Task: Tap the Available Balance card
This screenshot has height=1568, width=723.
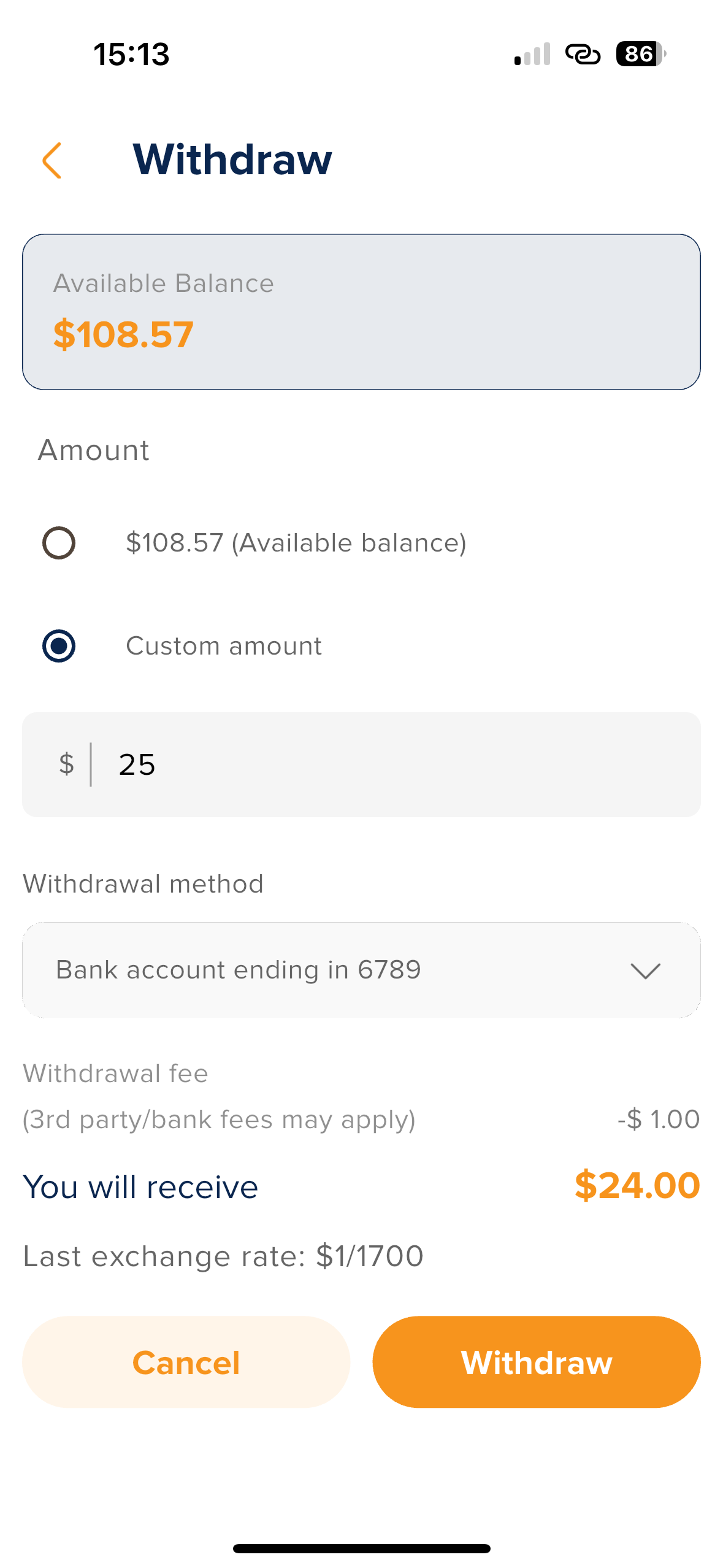Action: (x=361, y=312)
